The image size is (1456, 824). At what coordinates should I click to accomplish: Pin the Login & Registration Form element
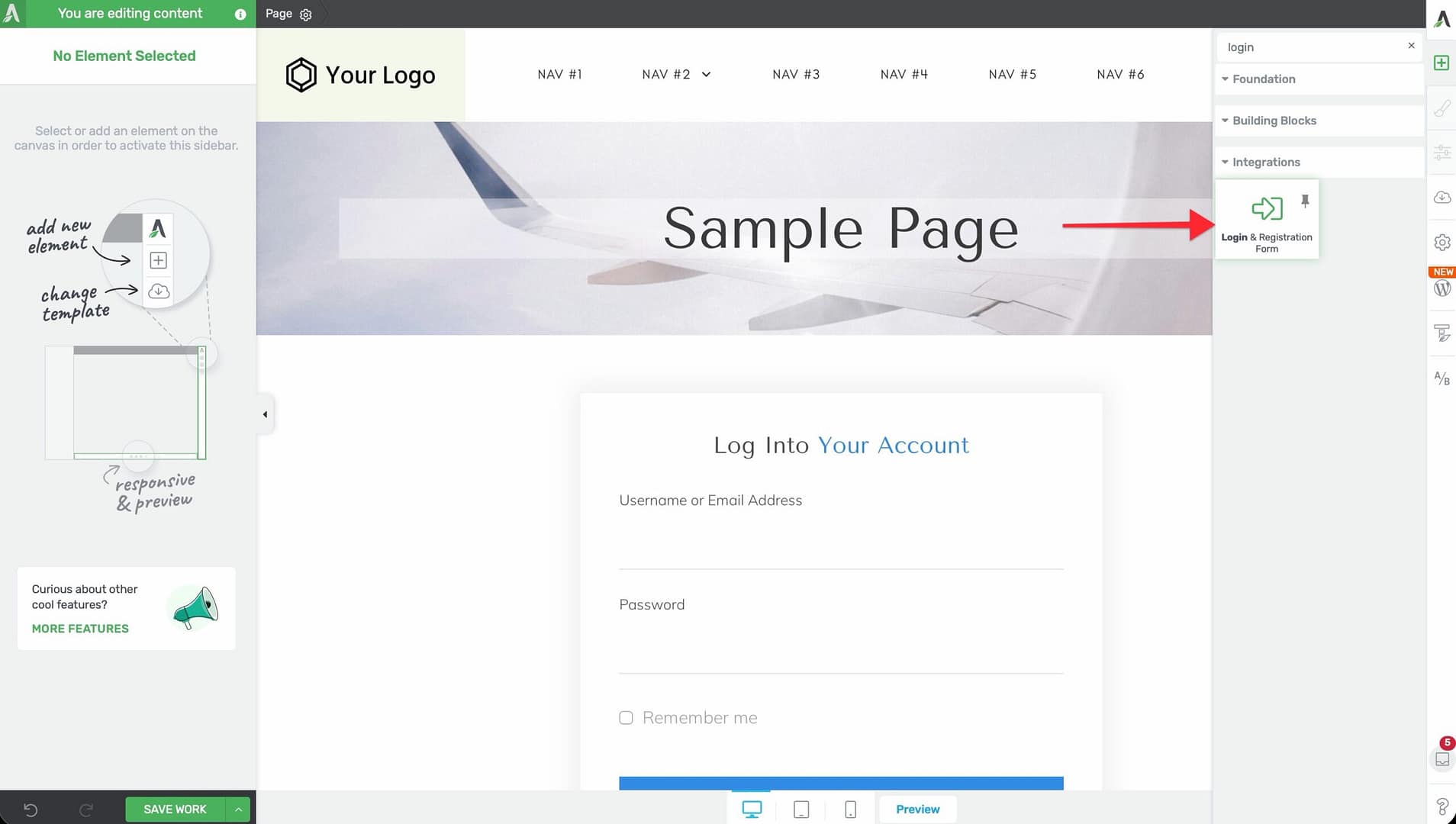[1305, 201]
